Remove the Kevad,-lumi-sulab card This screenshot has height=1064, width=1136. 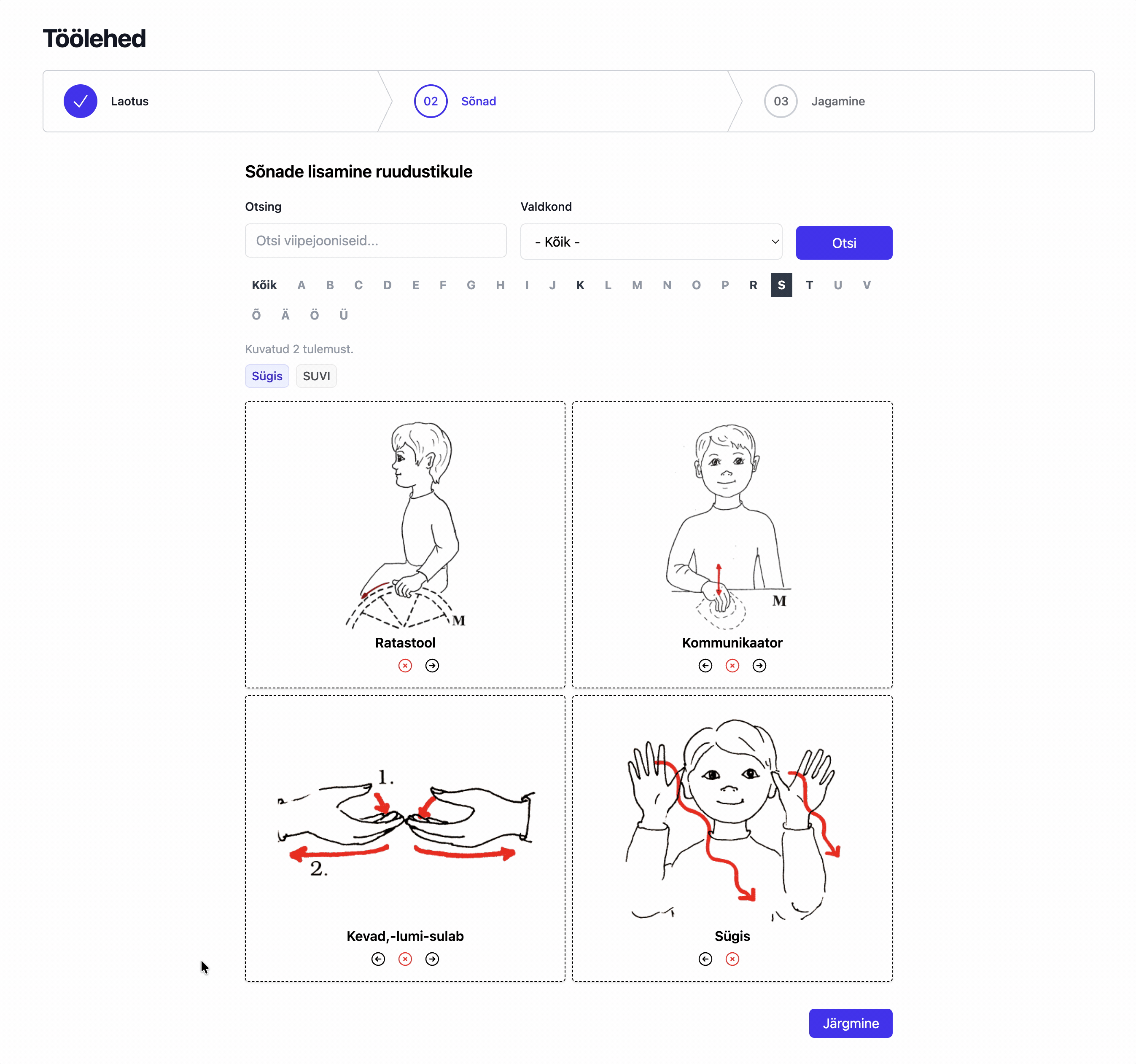pyautogui.click(x=405, y=959)
